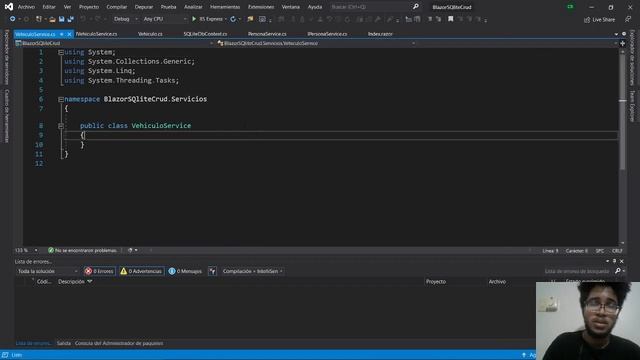Open the BlazorSQliteCrud project navigation dropdown
Image resolution: width=640 pixels, height=360 pixels.
[114, 43]
